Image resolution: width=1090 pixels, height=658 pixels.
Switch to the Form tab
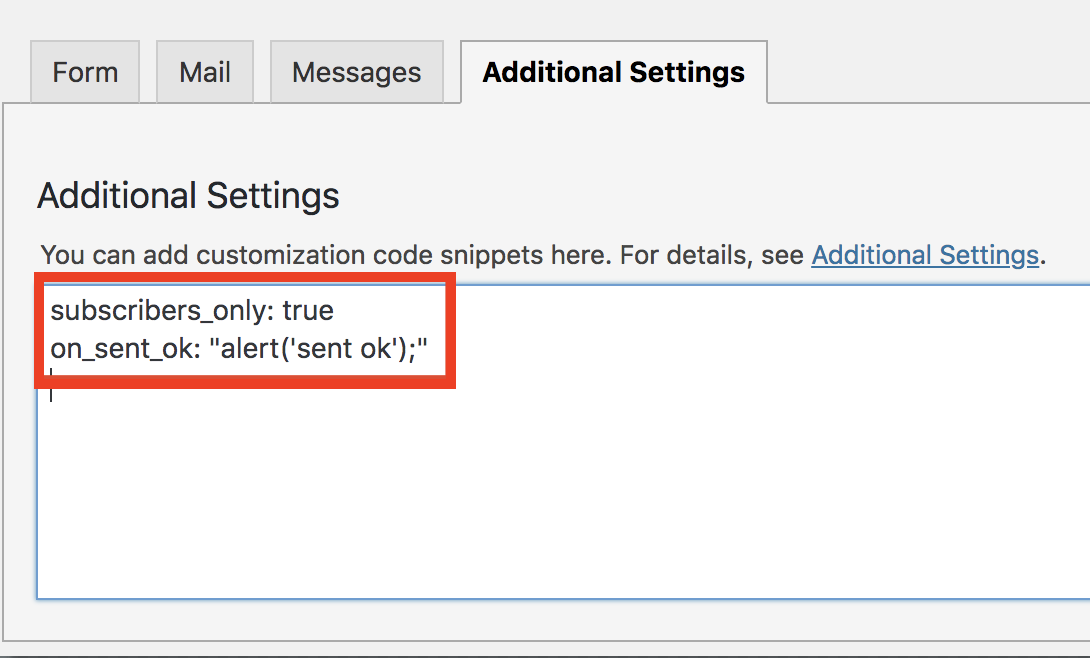pyautogui.click(x=85, y=71)
